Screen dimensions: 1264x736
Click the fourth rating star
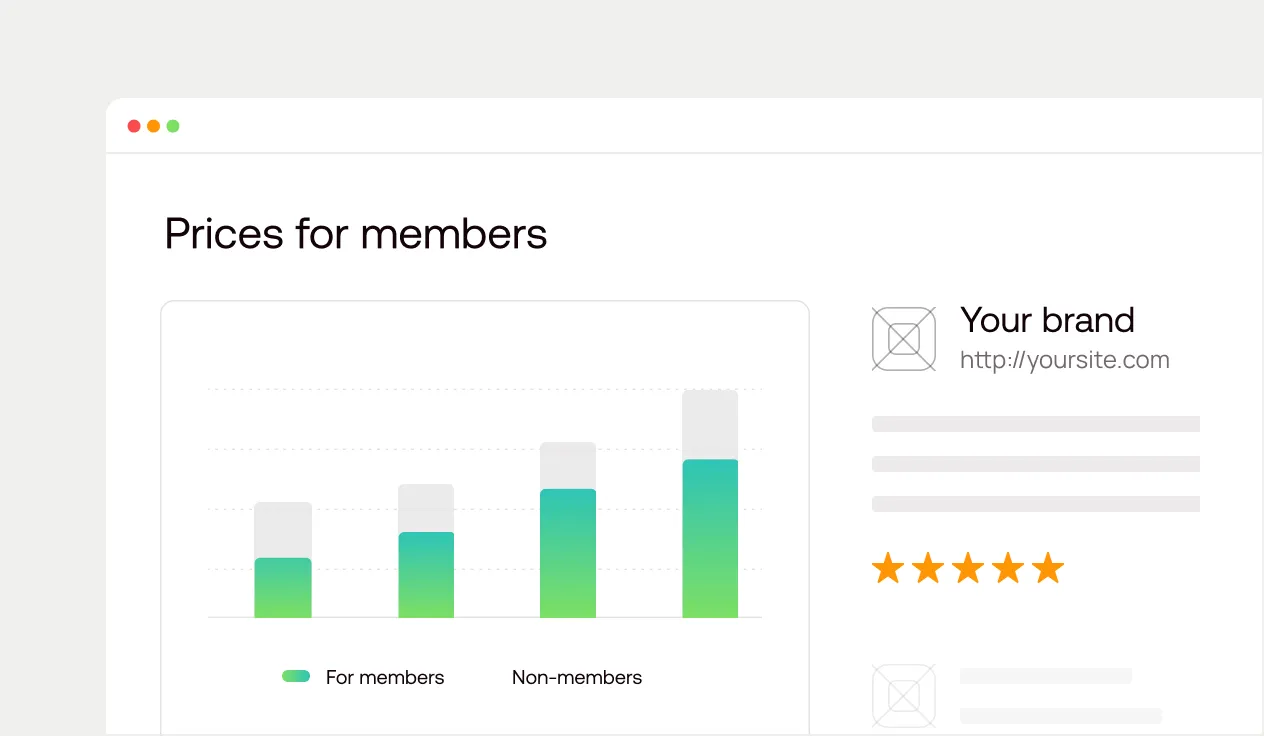point(1008,568)
